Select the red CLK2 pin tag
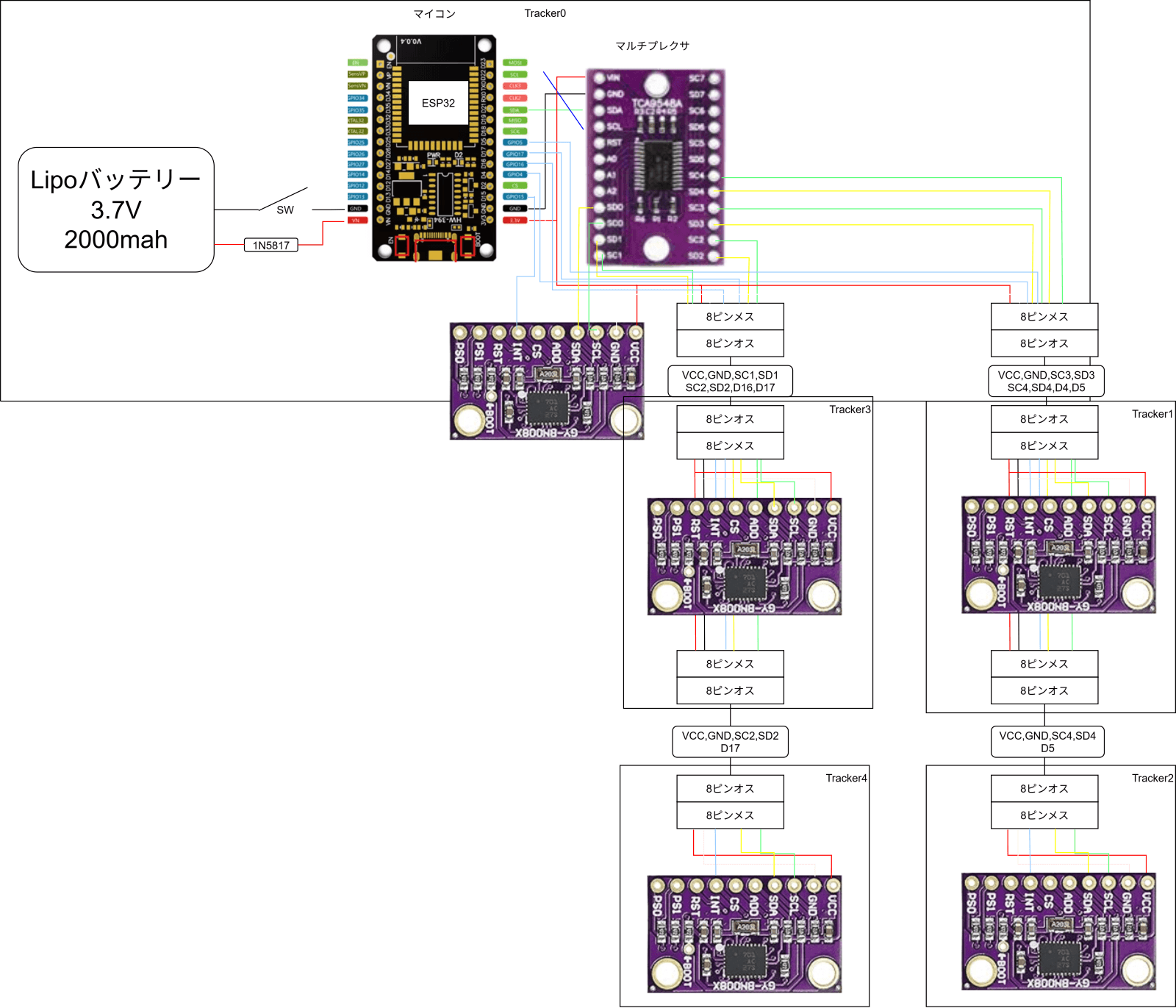1176x1008 pixels. [514, 98]
